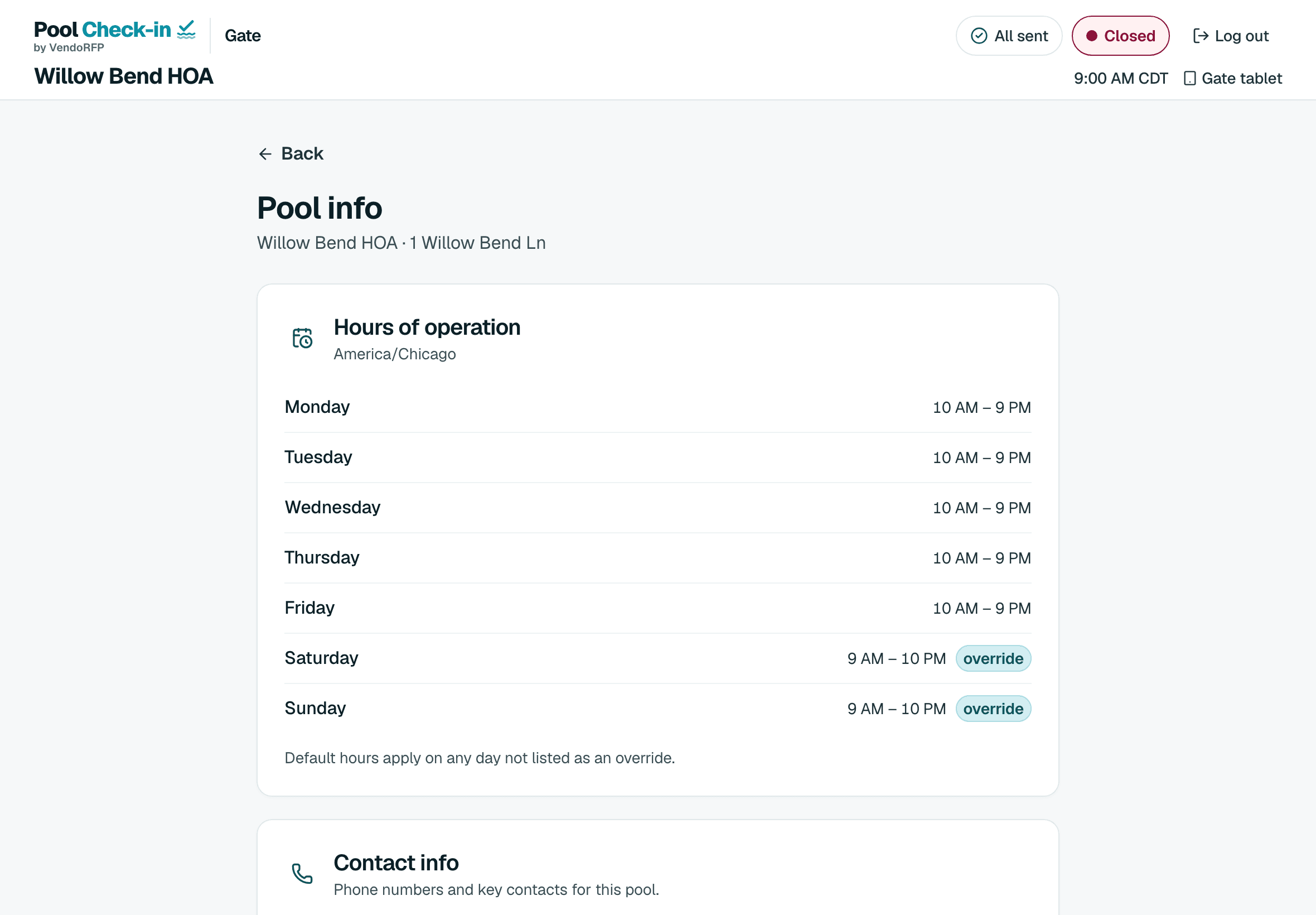The height and width of the screenshot is (915, 1316).
Task: Click the Contact info heading
Action: pyautogui.click(x=396, y=863)
